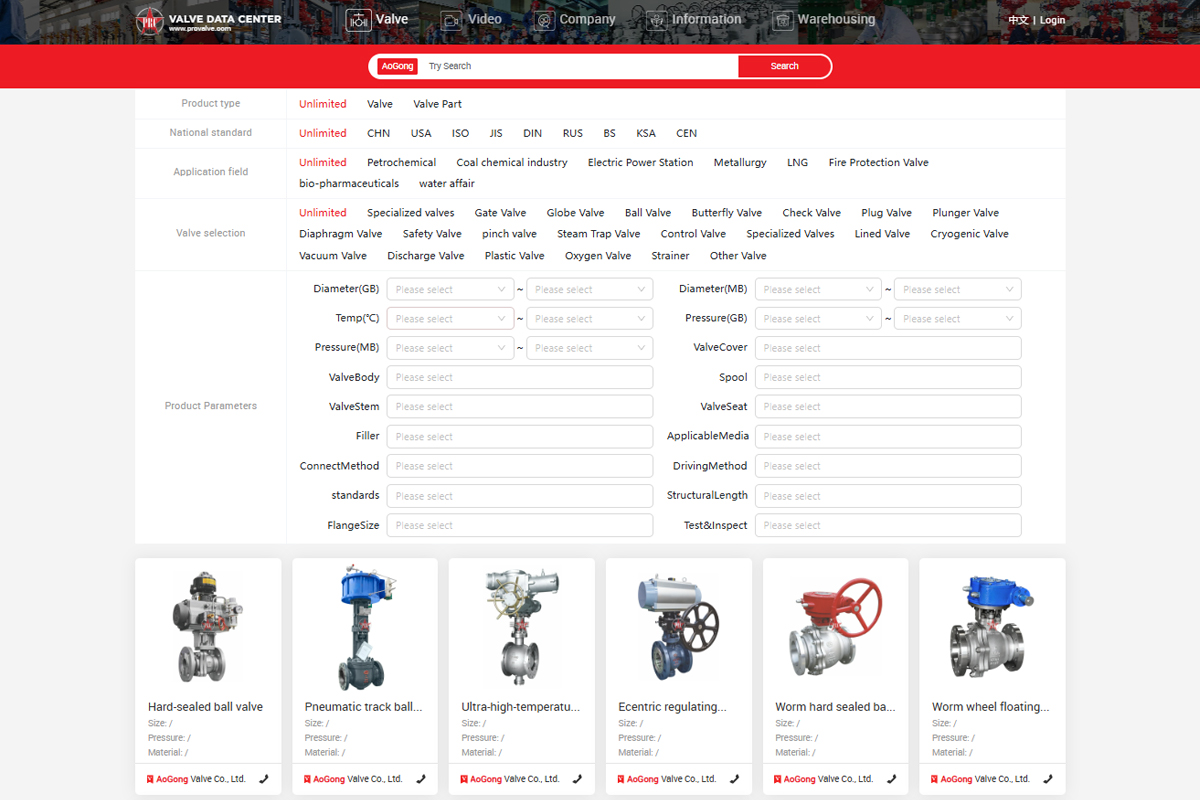Image resolution: width=1200 pixels, height=800 pixels.
Task: Click the Video camera icon in navigation
Action: (x=452, y=20)
